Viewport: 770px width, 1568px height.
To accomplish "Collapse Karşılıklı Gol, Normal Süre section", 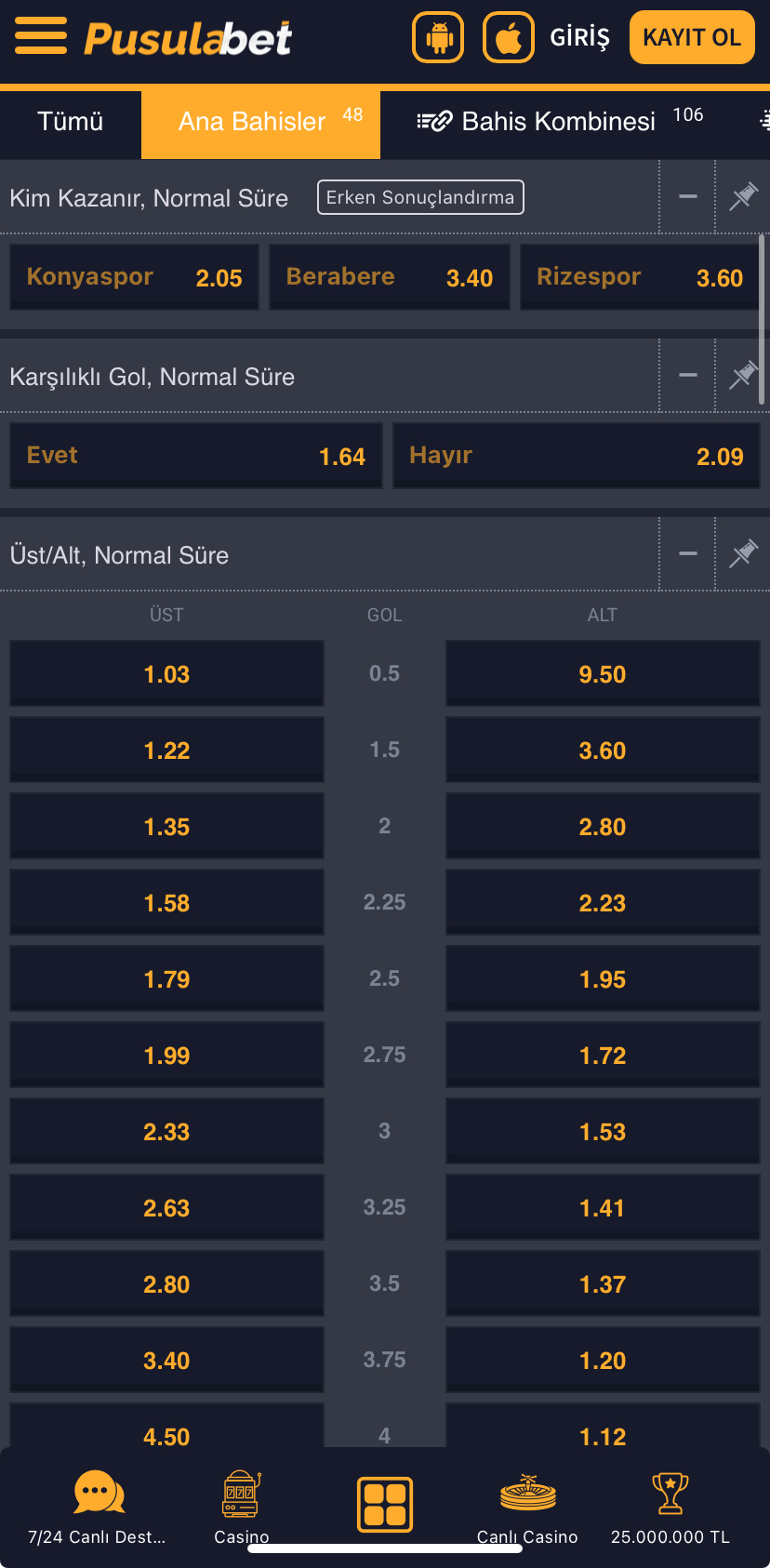I will coord(688,375).
